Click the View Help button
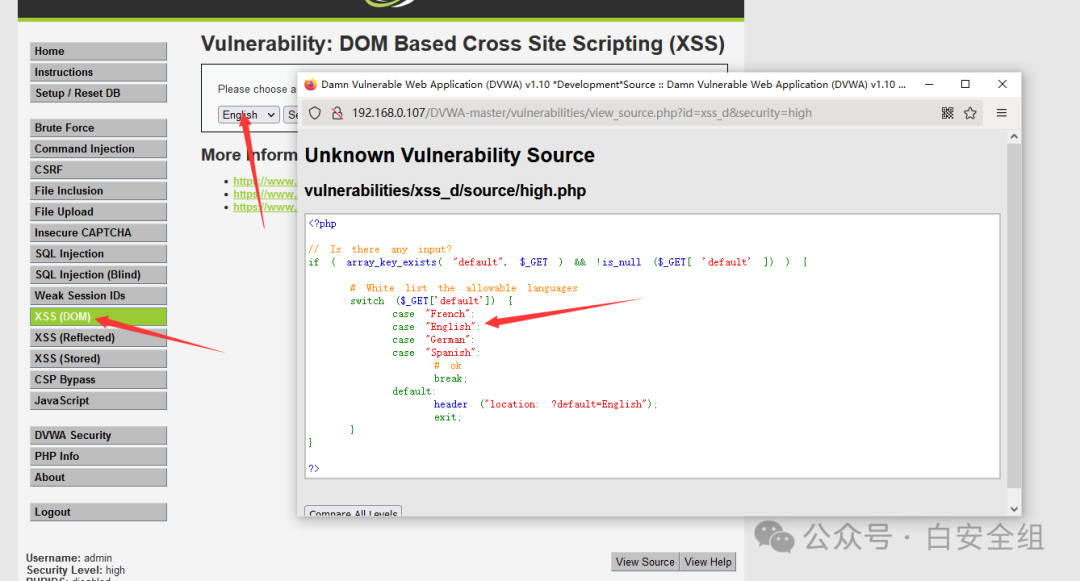Viewport: 1080px width, 581px height. [708, 562]
